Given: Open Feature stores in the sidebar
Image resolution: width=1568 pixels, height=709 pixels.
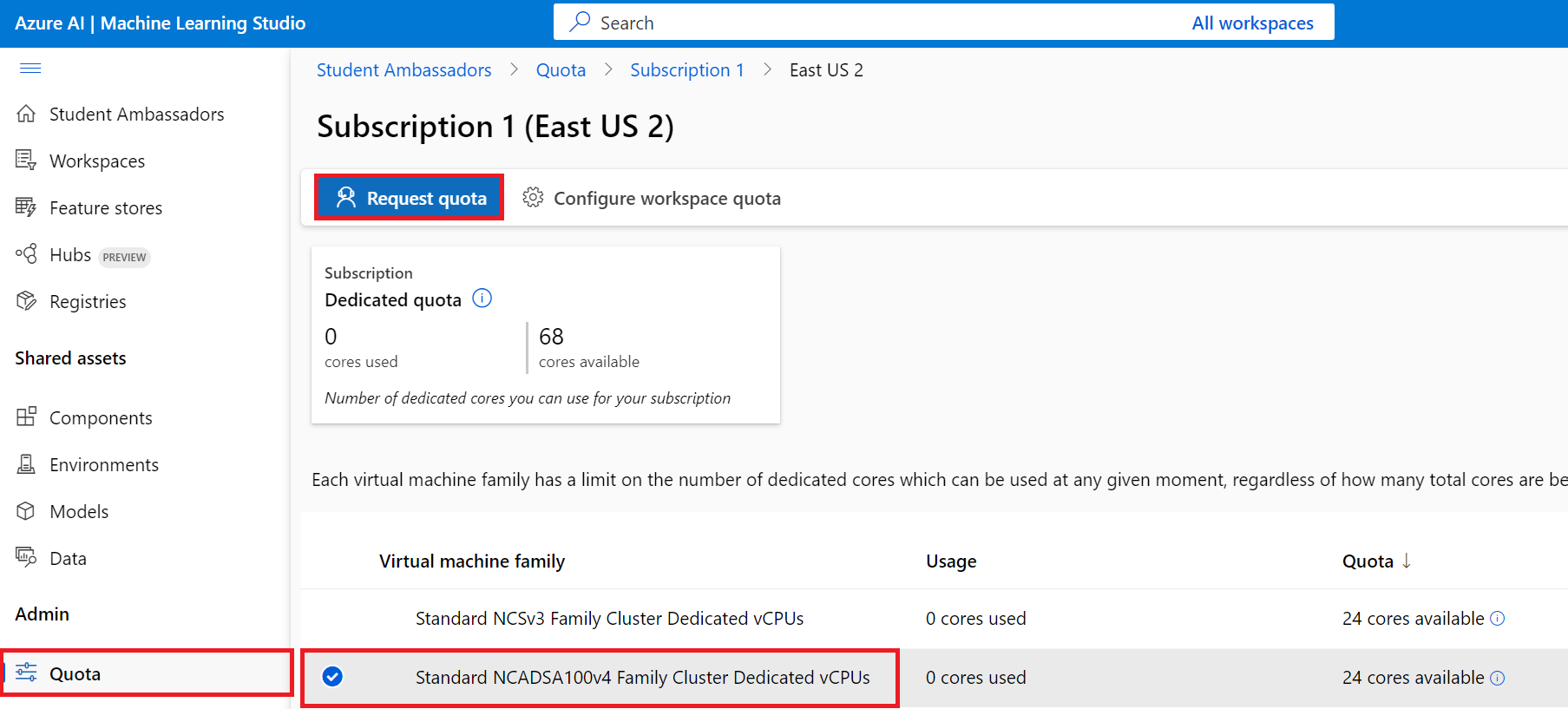Looking at the screenshot, I should click(106, 207).
